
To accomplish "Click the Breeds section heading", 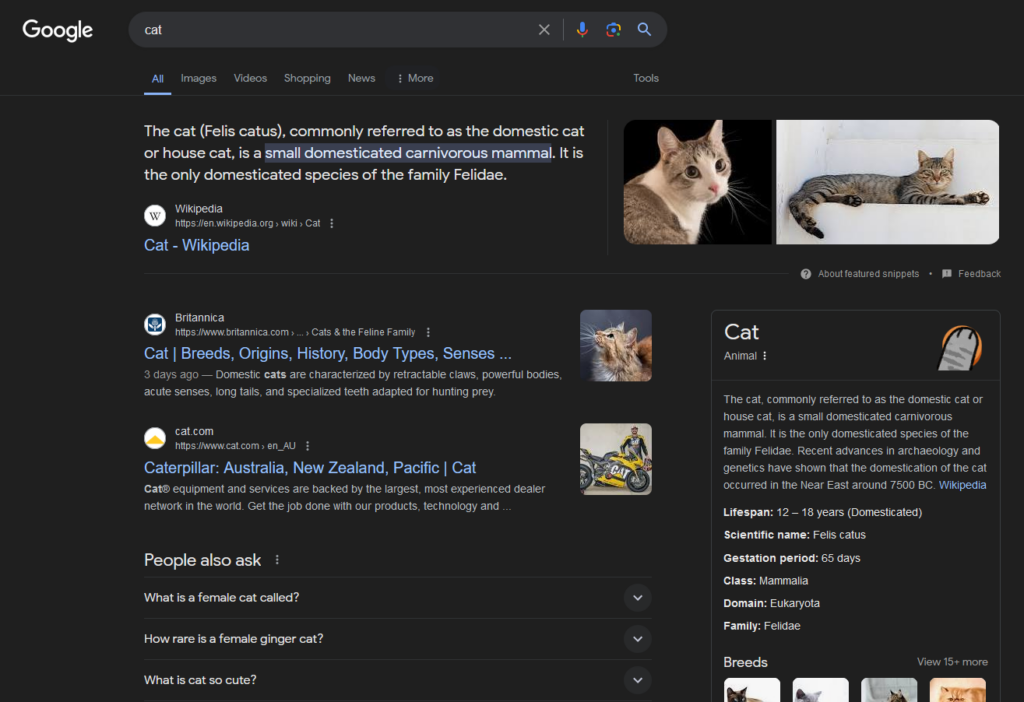I will click(x=745, y=662).
